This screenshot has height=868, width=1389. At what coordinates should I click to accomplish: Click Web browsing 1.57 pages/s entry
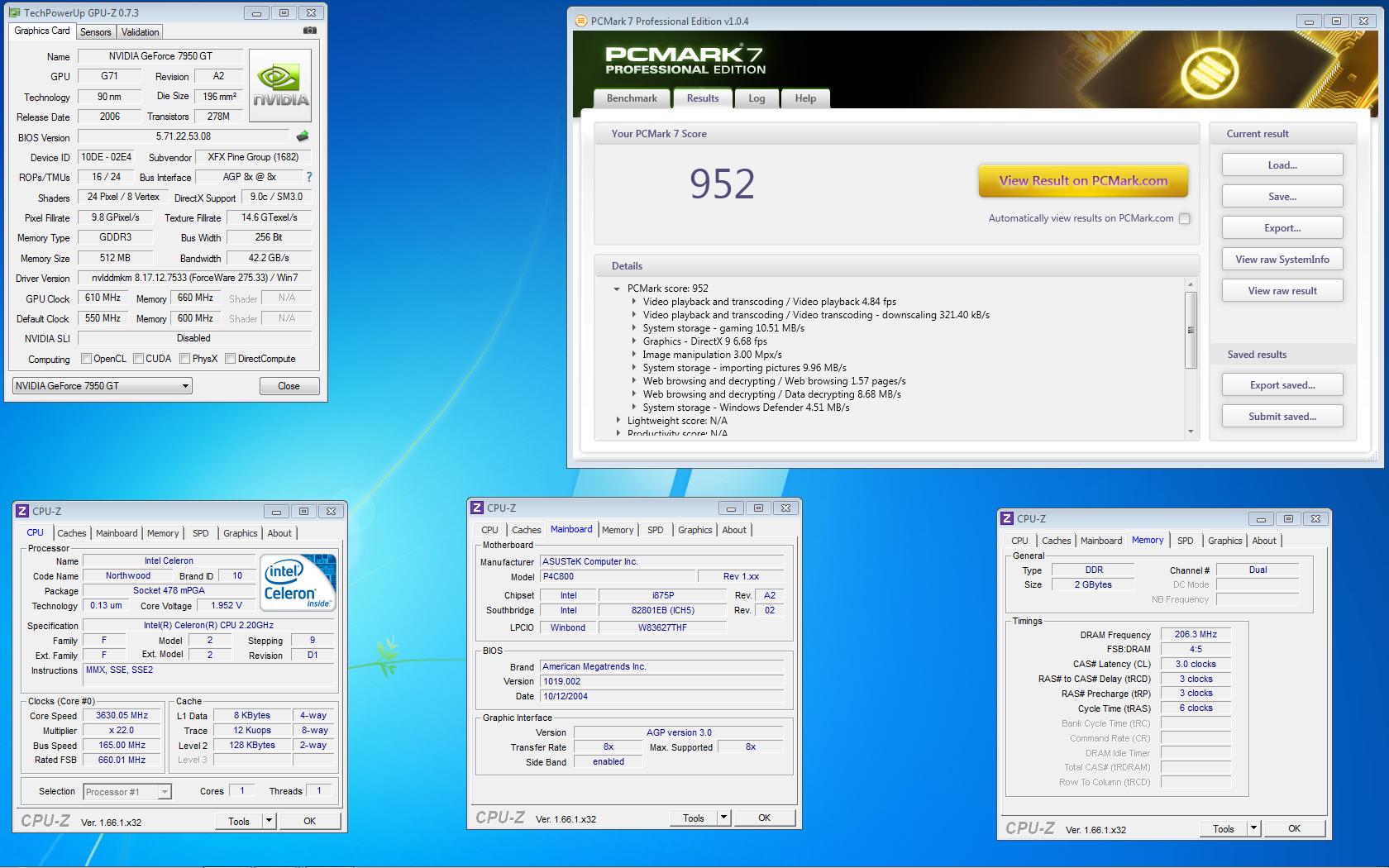click(775, 381)
